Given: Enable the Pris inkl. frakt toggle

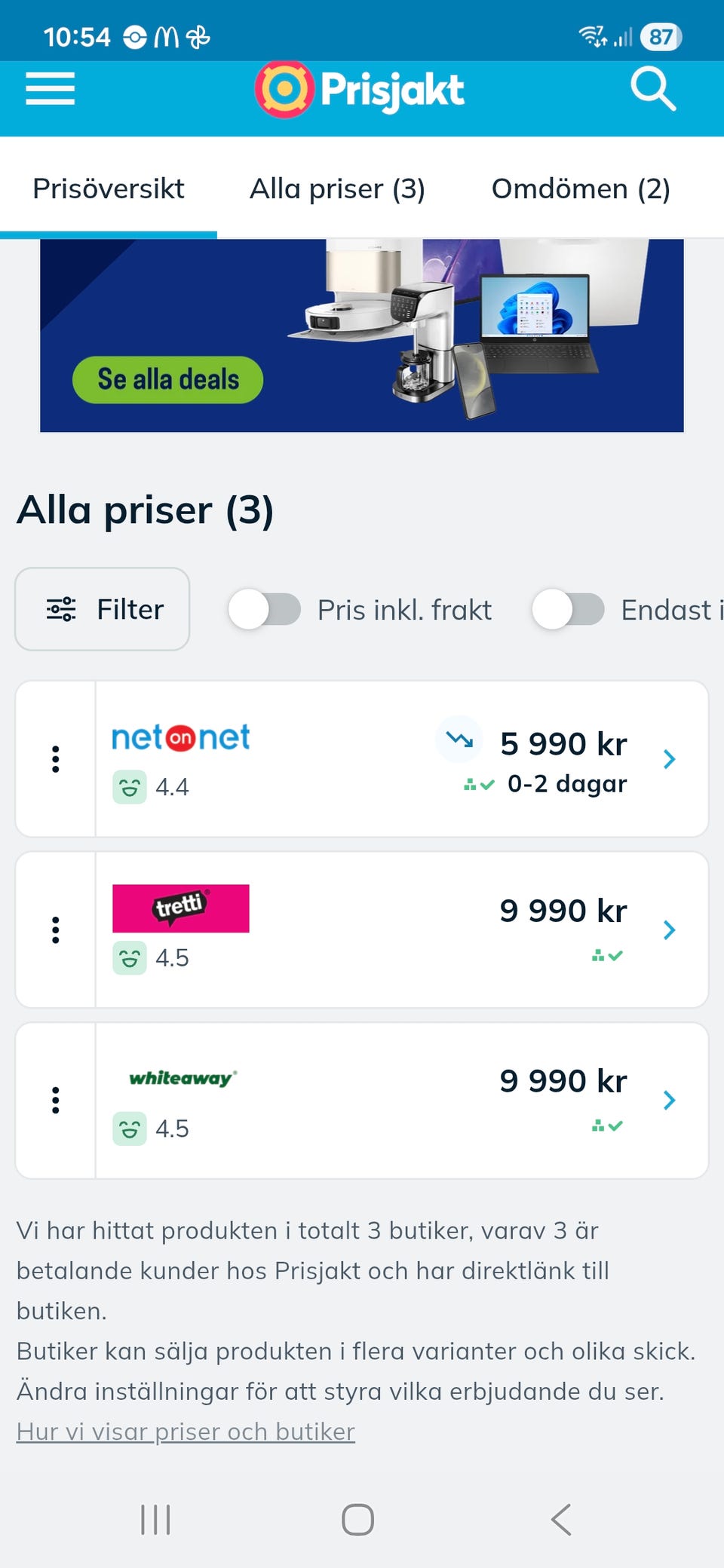Looking at the screenshot, I should tap(265, 610).
